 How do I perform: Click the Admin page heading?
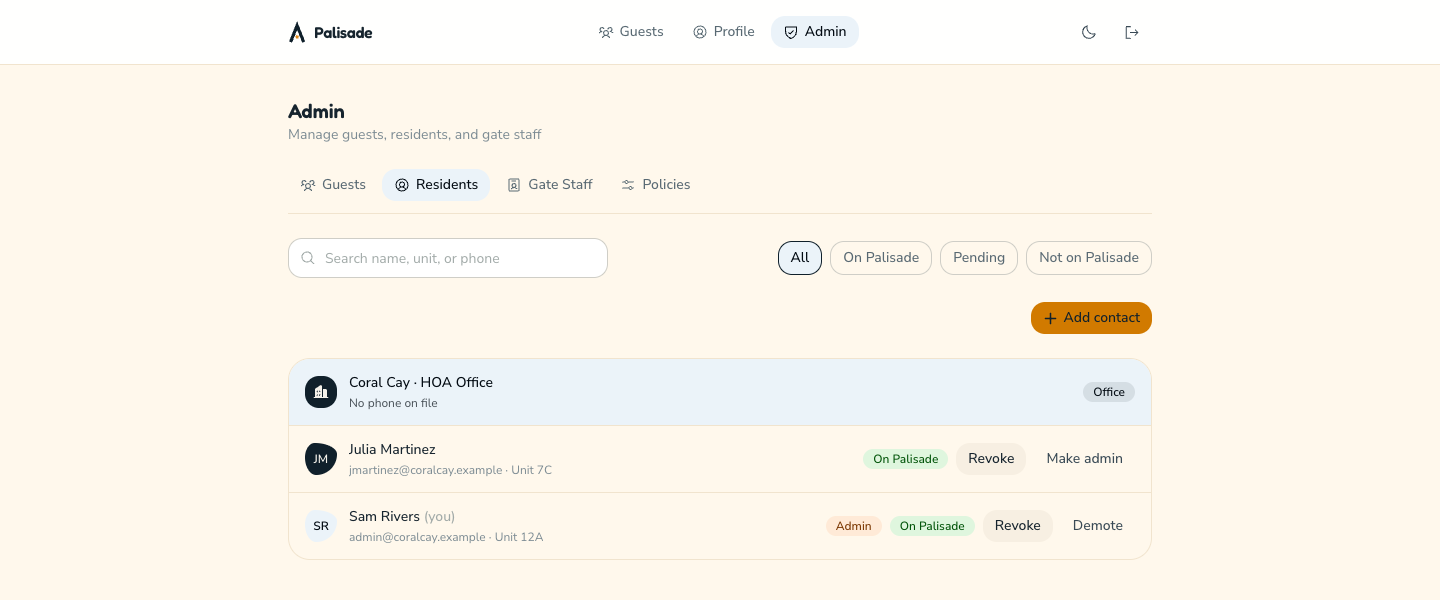coord(316,112)
